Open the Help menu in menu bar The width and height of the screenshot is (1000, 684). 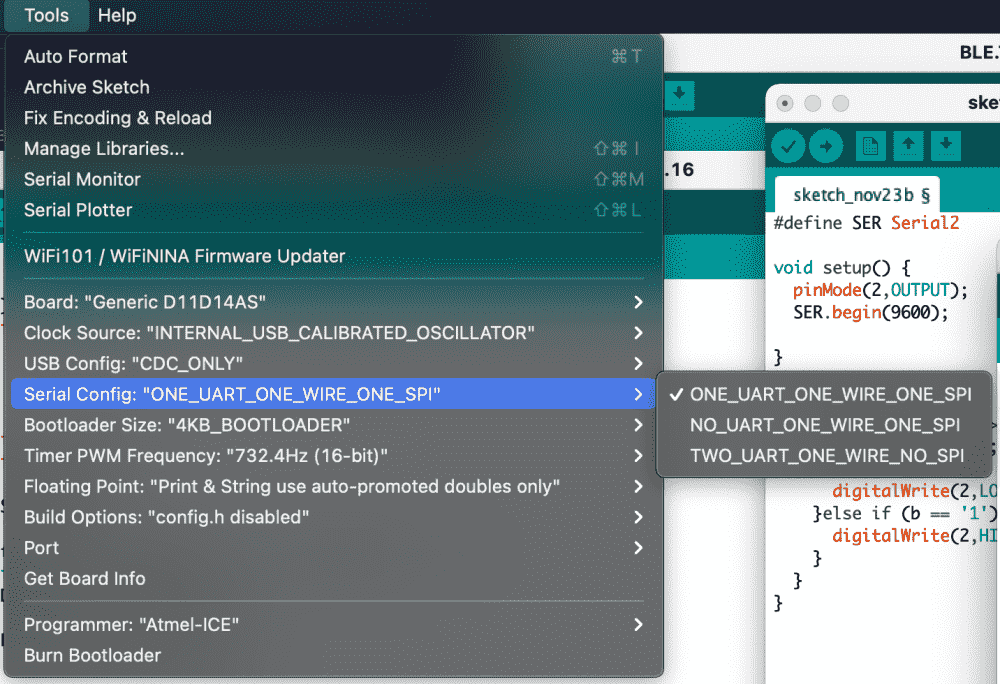click(x=117, y=15)
